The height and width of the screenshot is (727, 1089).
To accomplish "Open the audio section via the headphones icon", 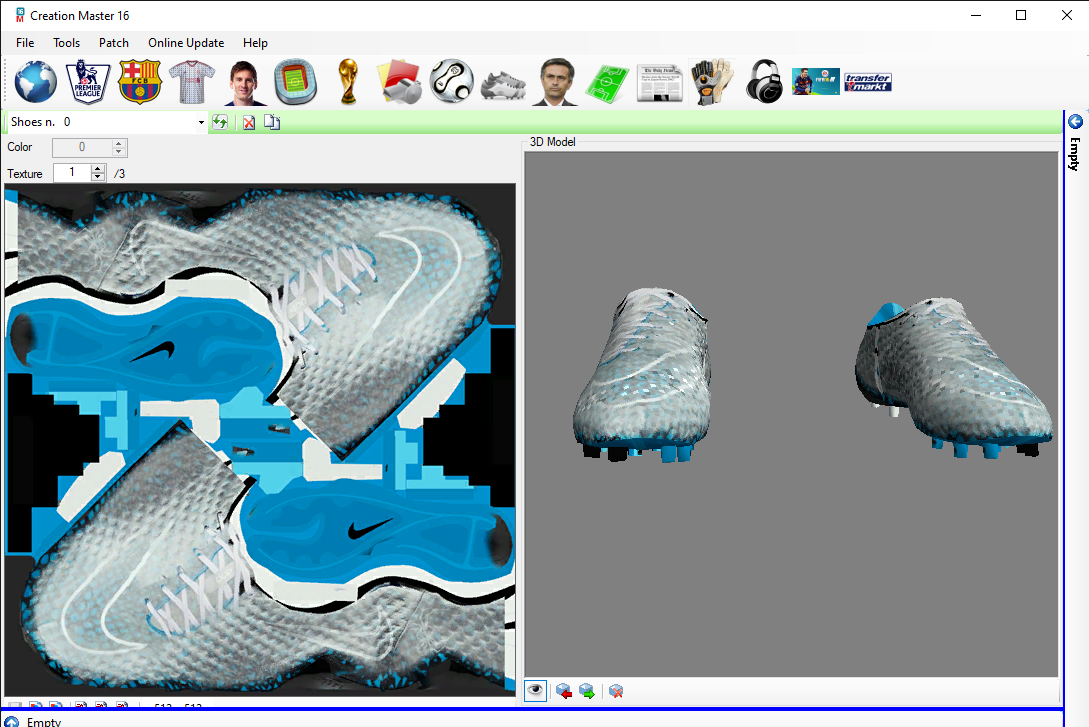I will pos(764,82).
